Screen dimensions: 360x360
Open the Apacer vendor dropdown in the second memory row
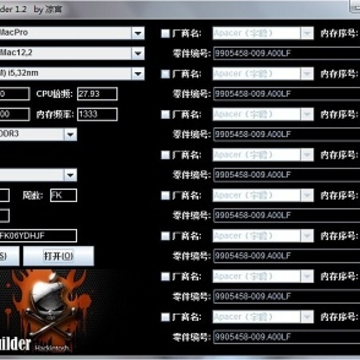(263, 74)
